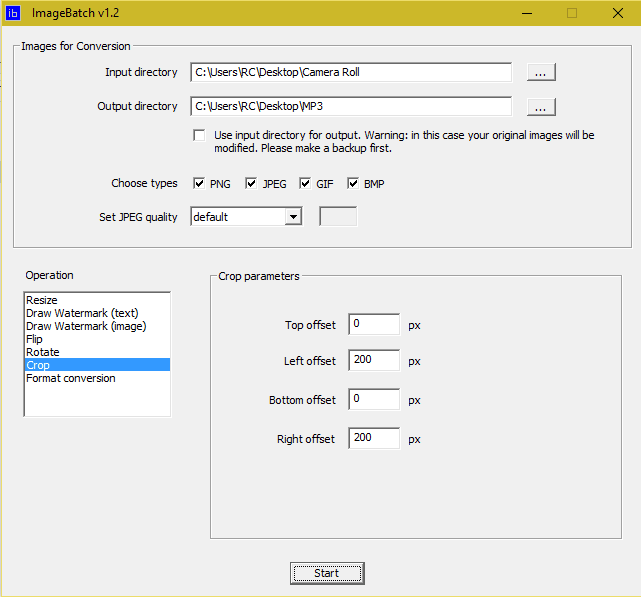Click the custom JPEG quality value box
Viewport: 641px width, 597px height.
338,216
